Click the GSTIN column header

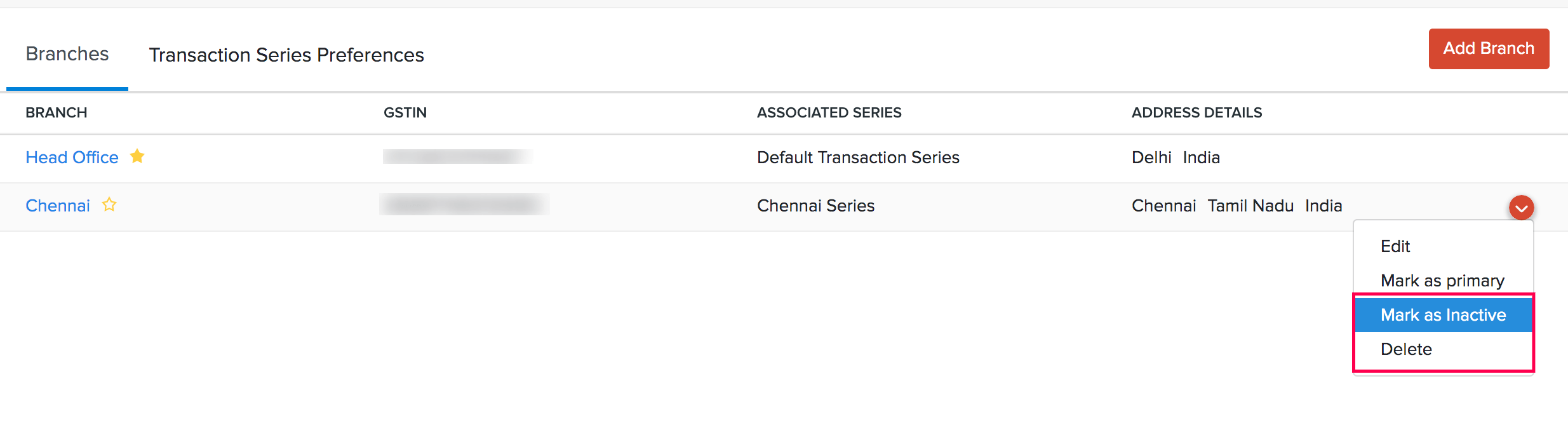(x=405, y=112)
